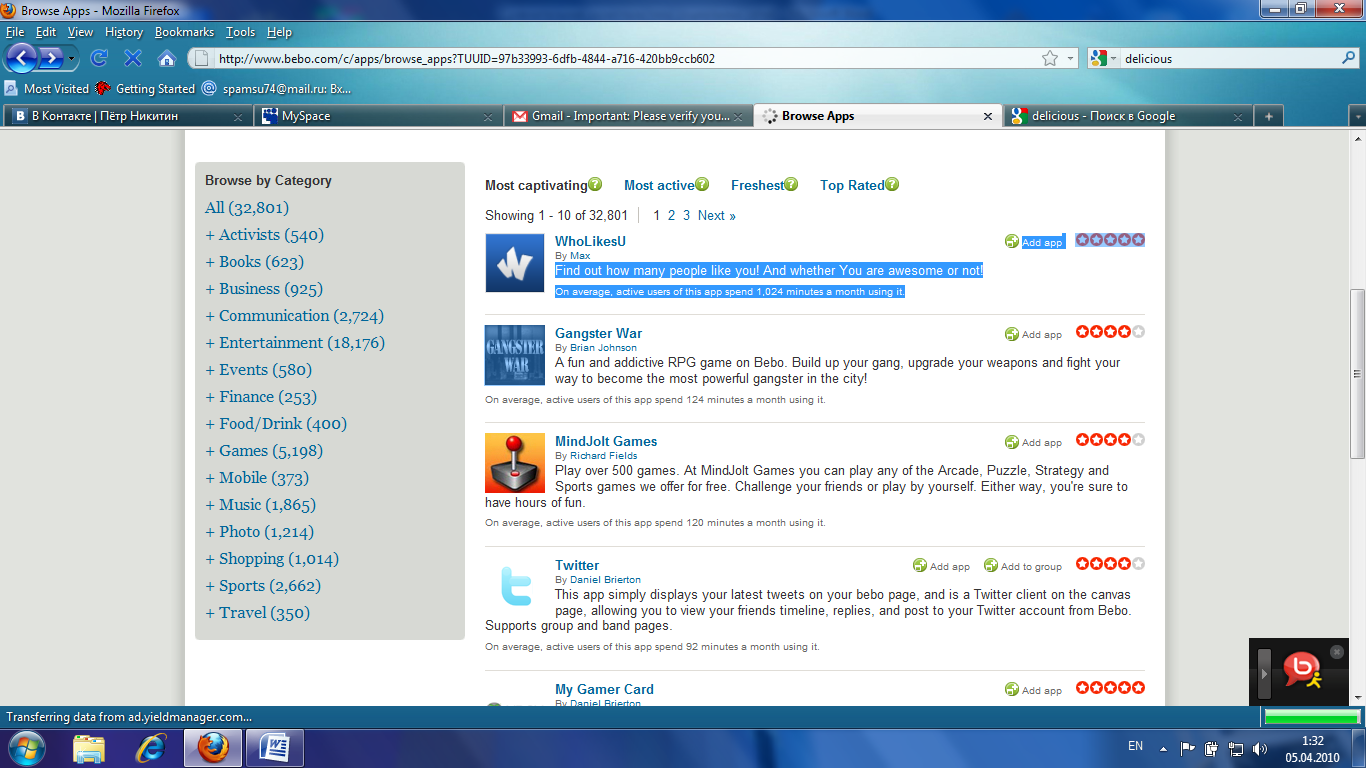Screen dimensions: 1366x768
Task: Close the MySpace tab
Action: [488, 117]
